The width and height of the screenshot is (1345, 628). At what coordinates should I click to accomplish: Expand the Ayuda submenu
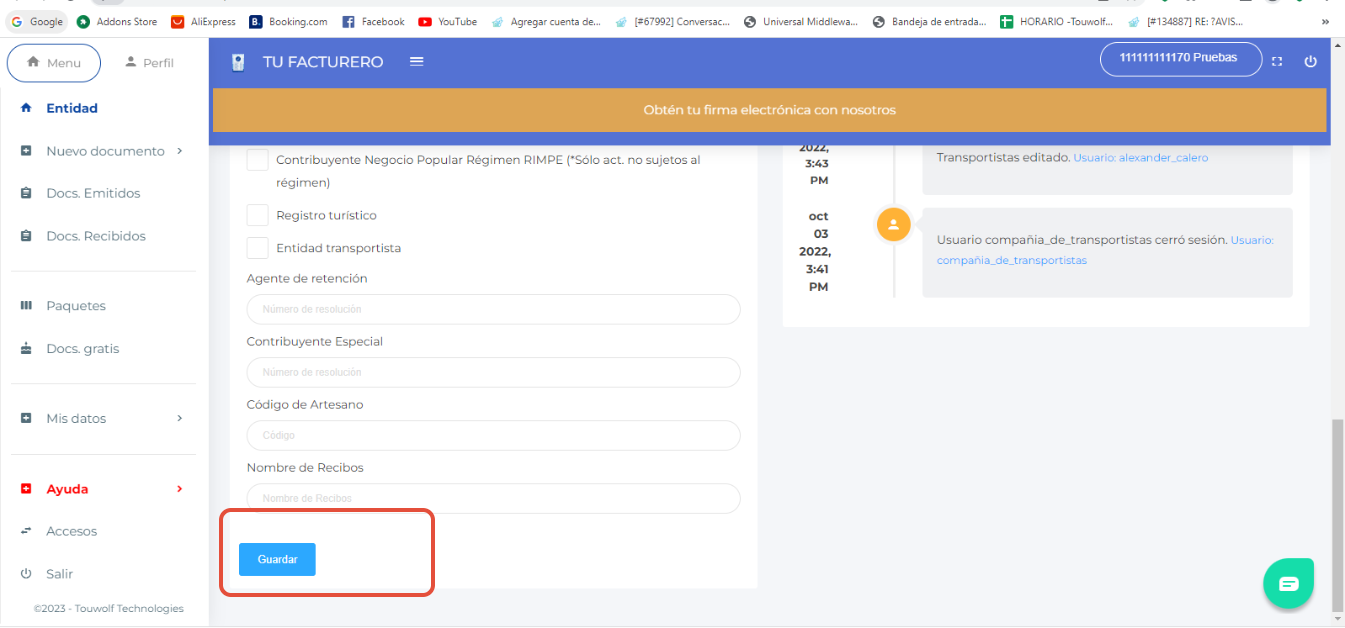pyautogui.click(x=104, y=489)
